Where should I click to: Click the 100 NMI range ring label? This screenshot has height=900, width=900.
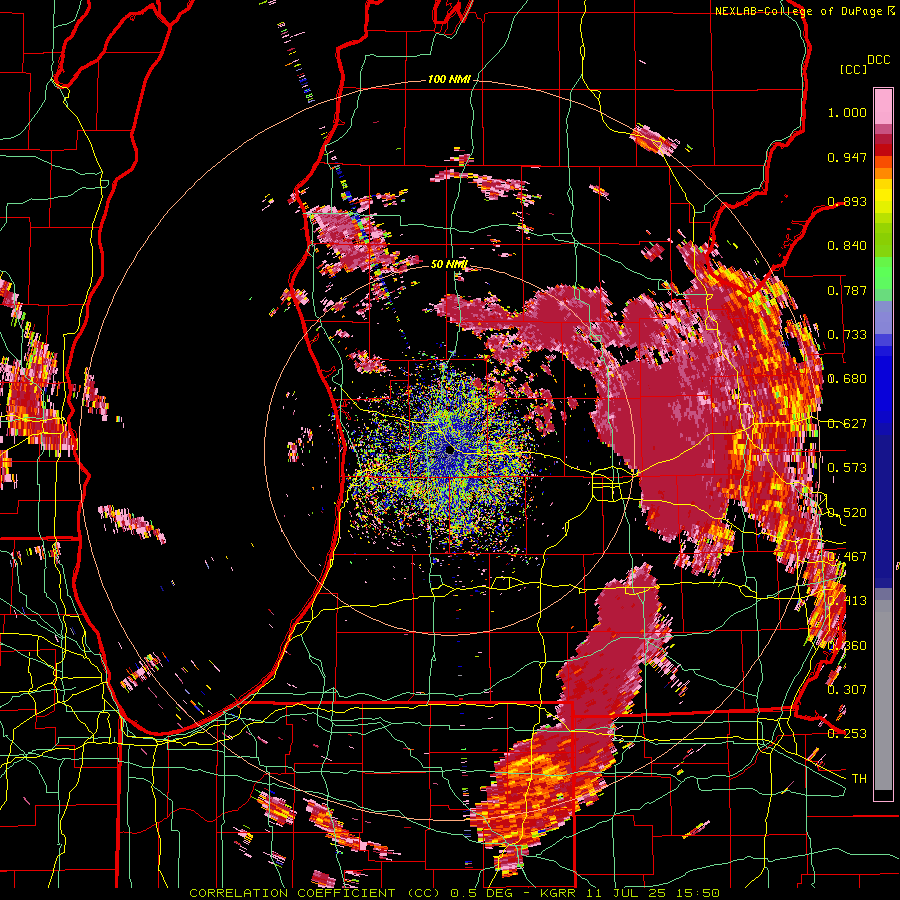click(x=449, y=79)
